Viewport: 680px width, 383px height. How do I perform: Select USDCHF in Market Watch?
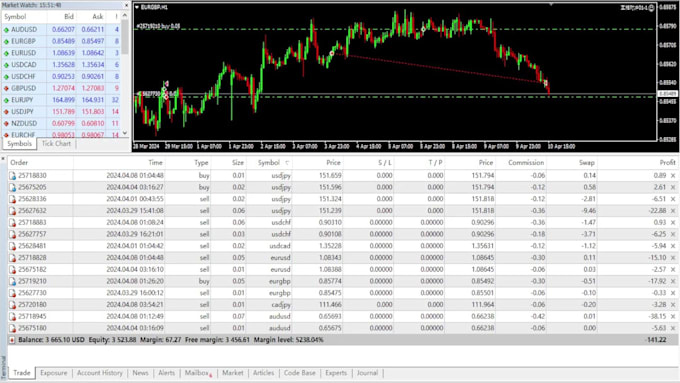tap(61, 76)
